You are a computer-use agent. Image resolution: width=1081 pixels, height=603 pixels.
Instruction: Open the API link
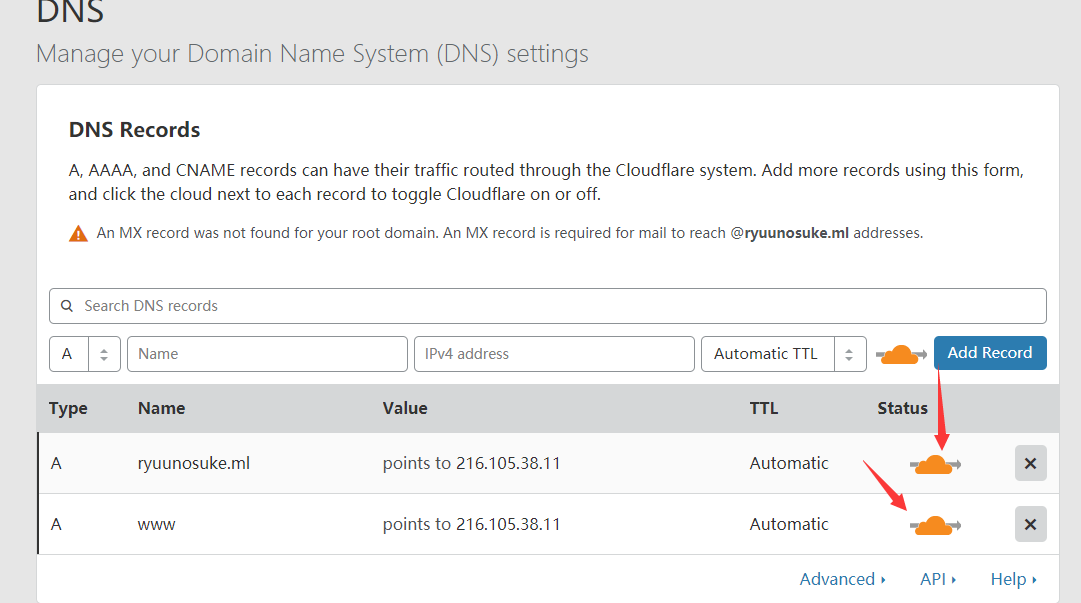coord(938,580)
